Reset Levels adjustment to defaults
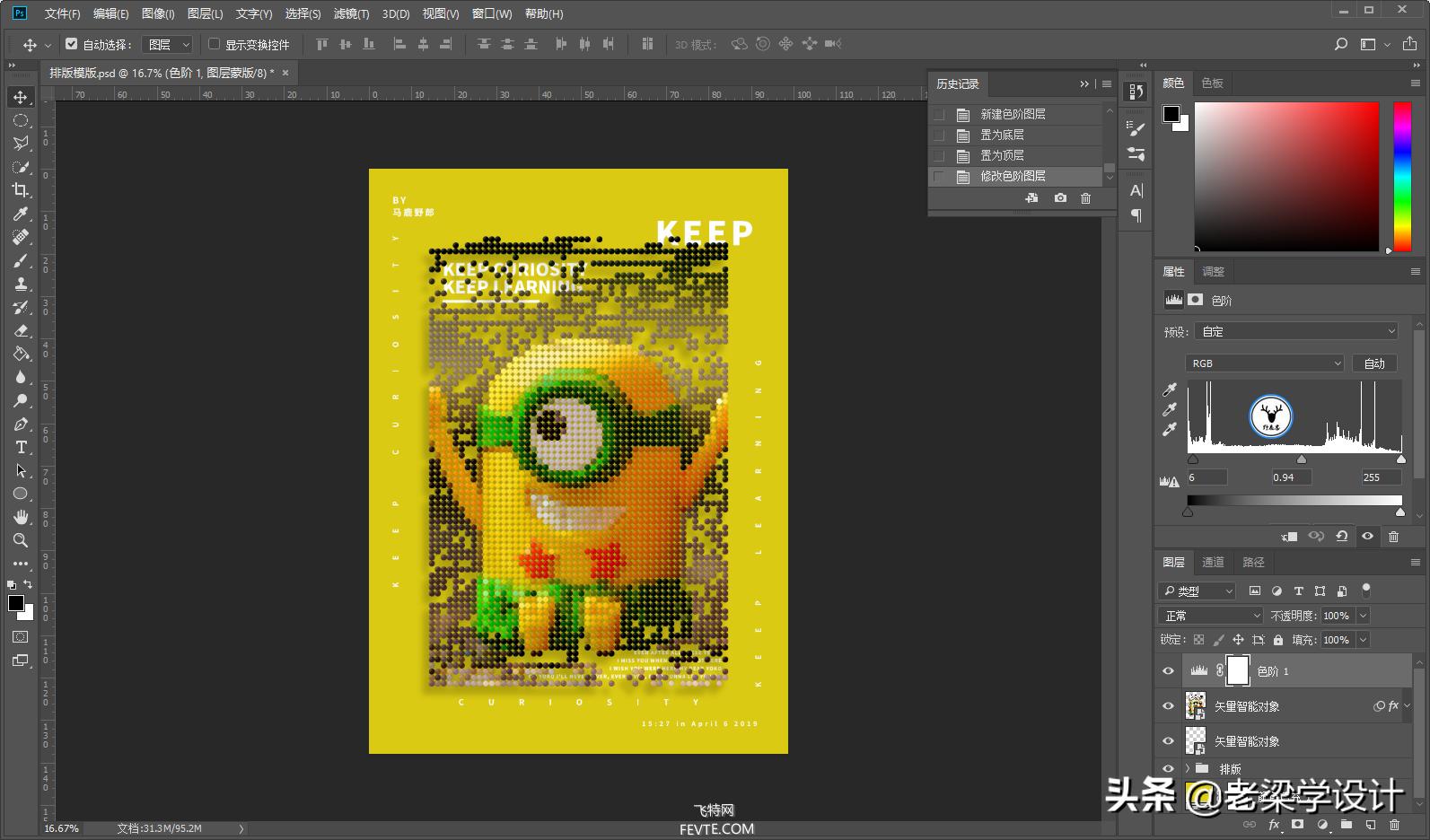 pyautogui.click(x=1341, y=536)
